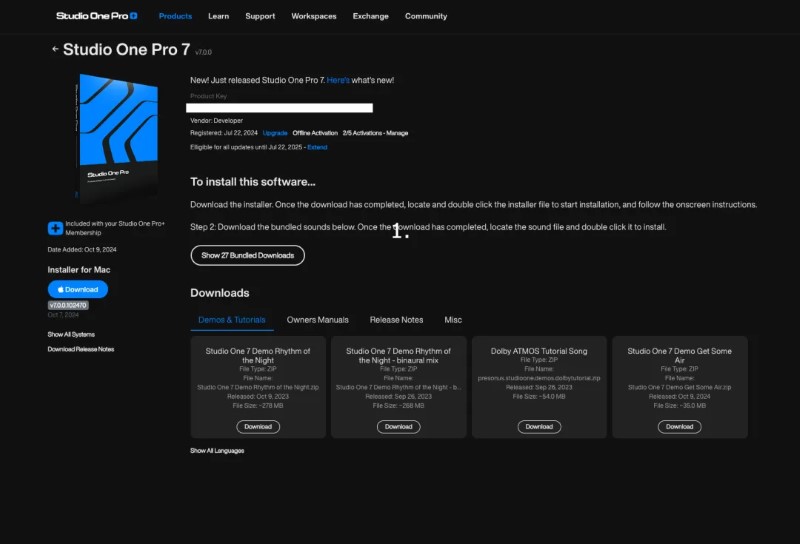Click the v7.0.0 label beside the title
800x544 pixels.
[203, 53]
